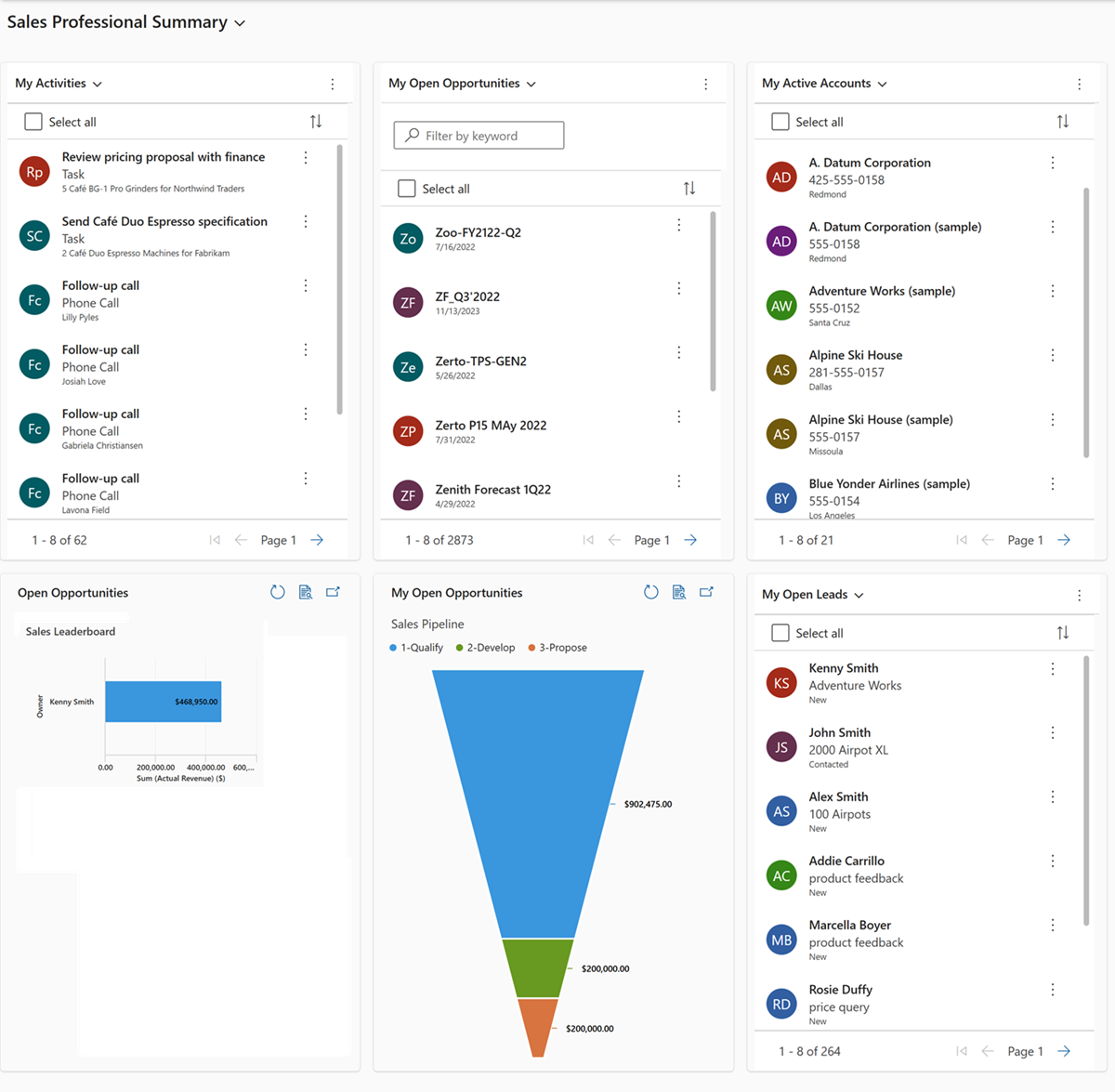Go to next page of My Active Accounts
This screenshot has width=1115, height=1092.
(1063, 539)
